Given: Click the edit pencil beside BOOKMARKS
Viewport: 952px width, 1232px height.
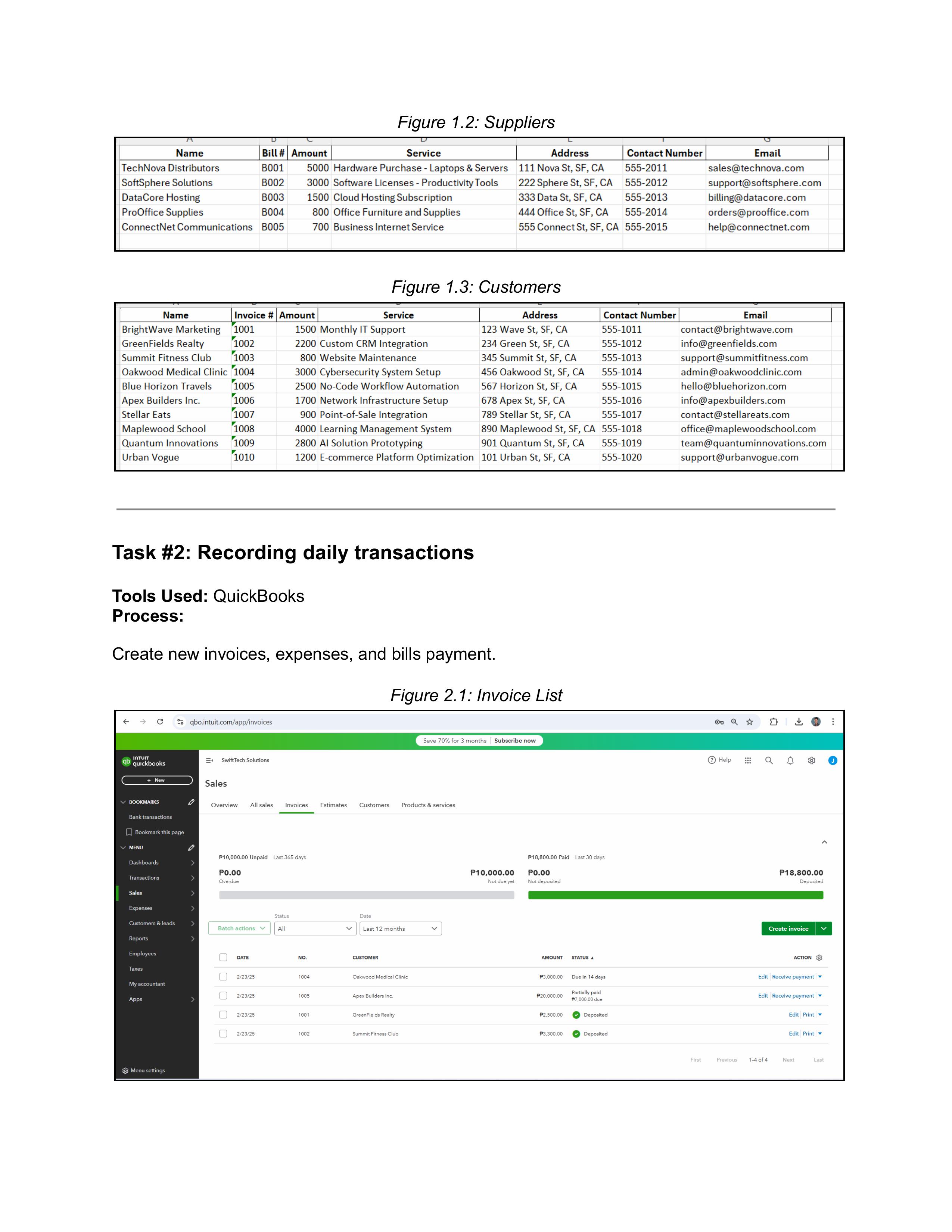Looking at the screenshot, I should click(191, 802).
